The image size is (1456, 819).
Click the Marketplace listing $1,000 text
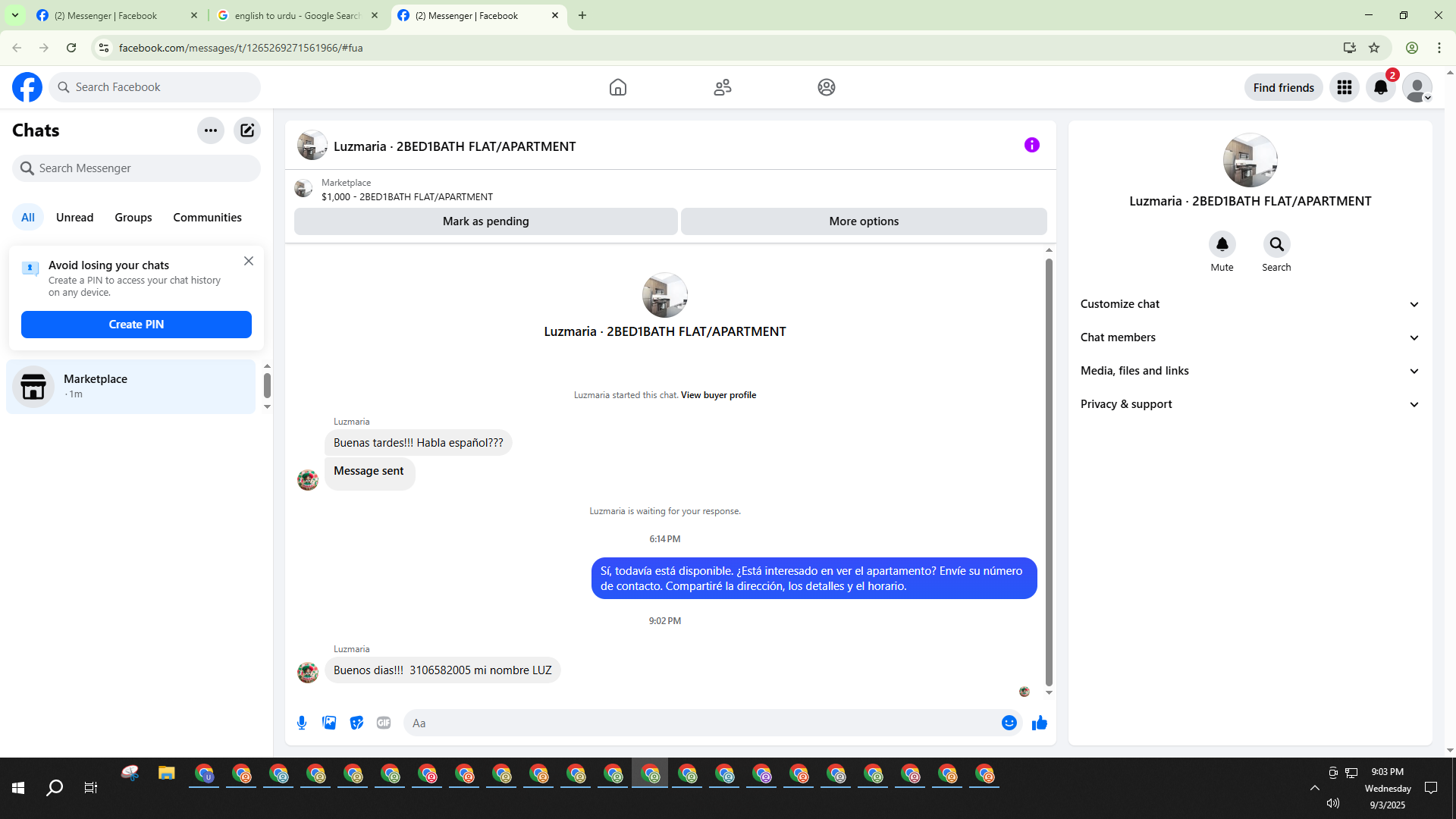pos(407,196)
